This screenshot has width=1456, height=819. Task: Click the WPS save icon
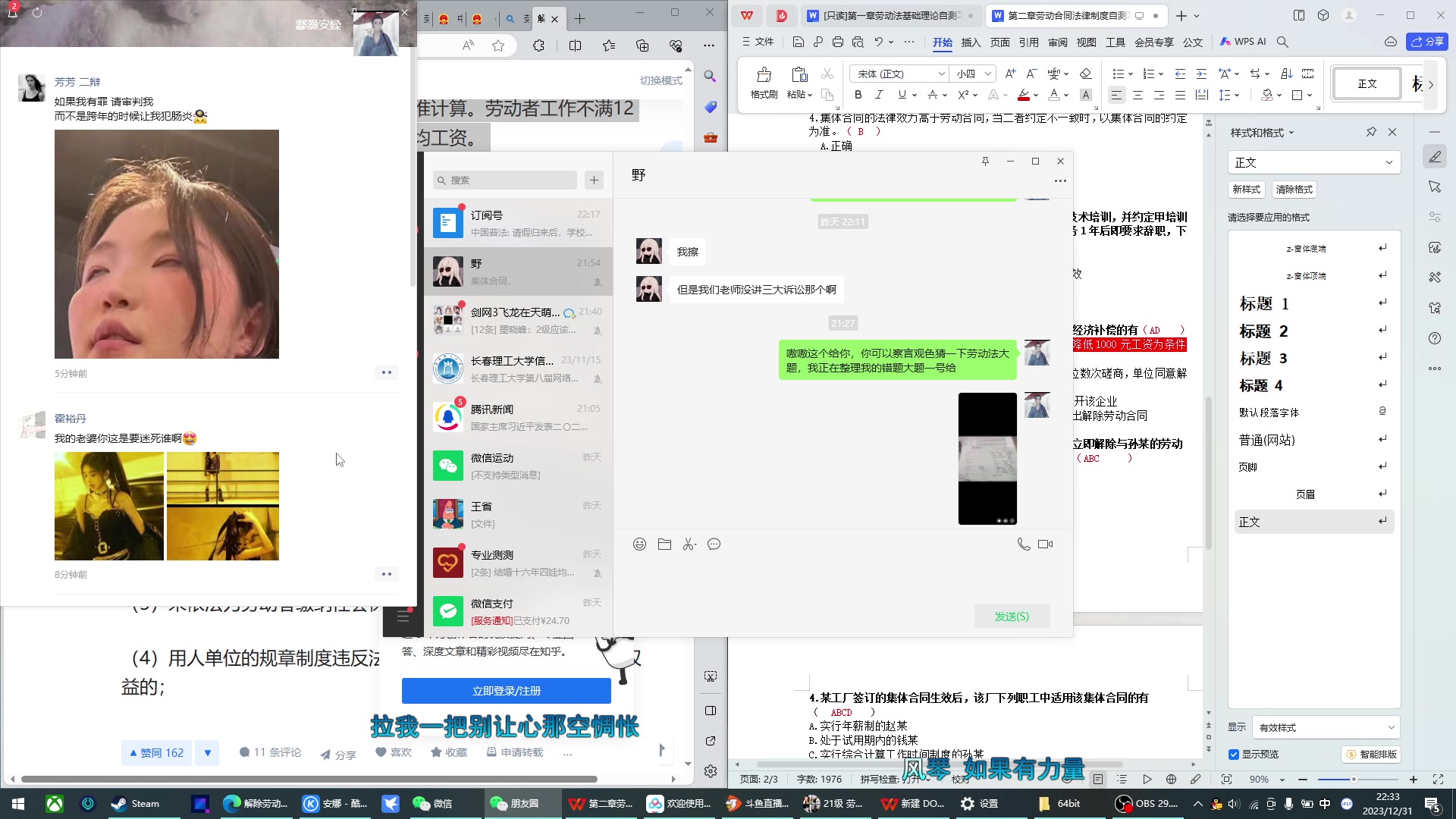(x=798, y=42)
